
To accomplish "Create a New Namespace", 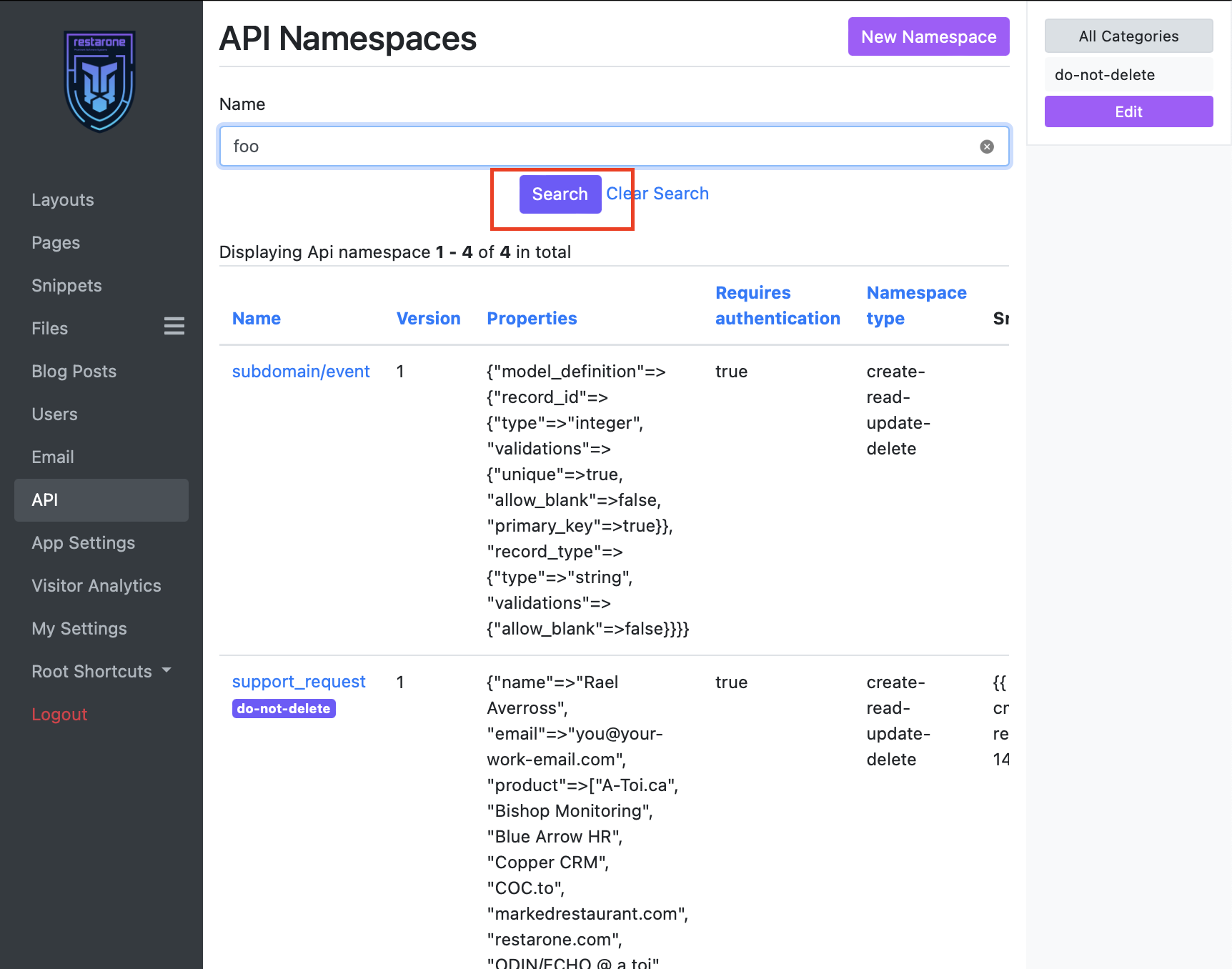I will tap(928, 36).
